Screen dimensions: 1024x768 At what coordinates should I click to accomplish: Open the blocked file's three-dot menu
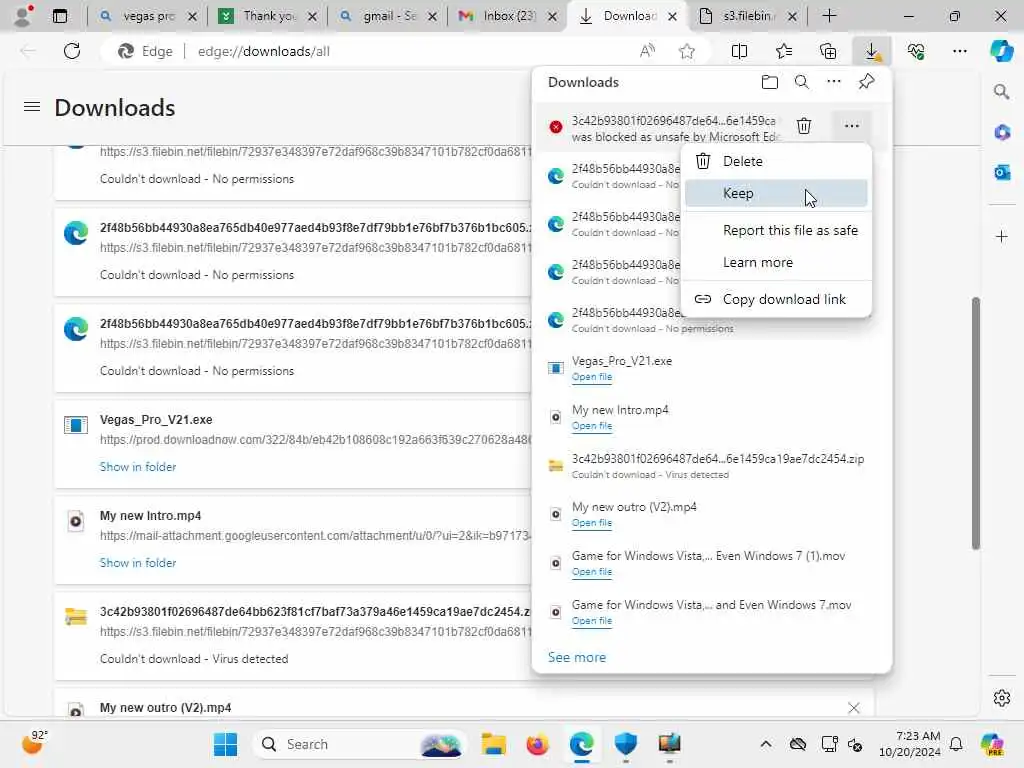pyautogui.click(x=852, y=126)
